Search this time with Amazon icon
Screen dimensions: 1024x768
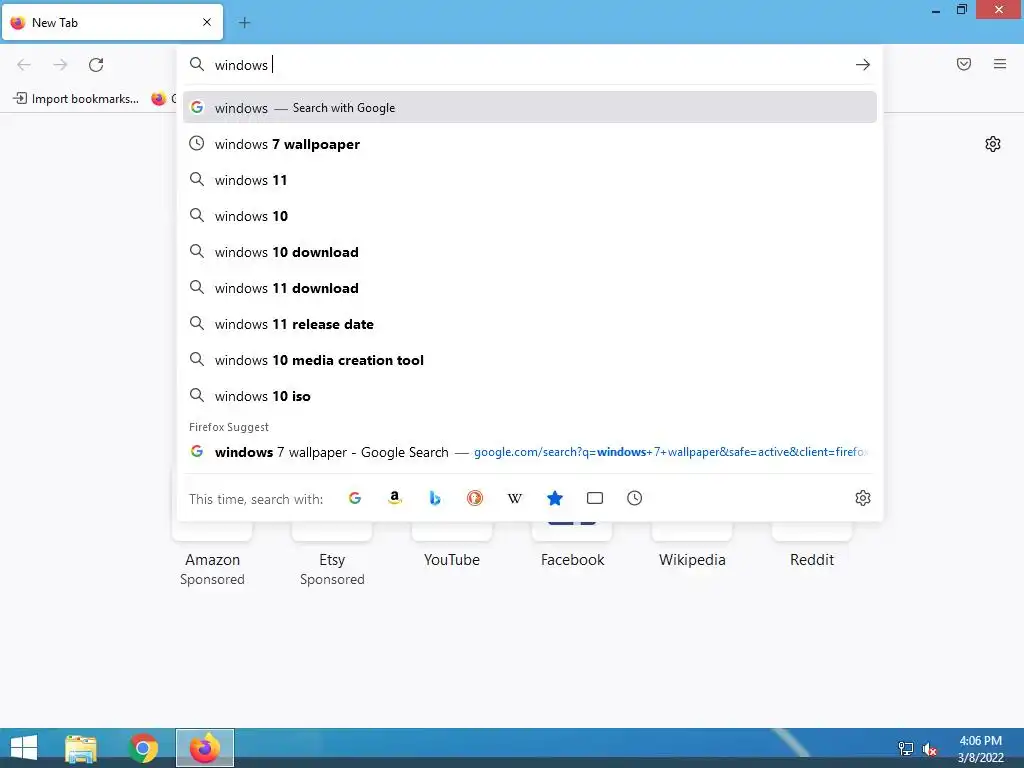[394, 498]
